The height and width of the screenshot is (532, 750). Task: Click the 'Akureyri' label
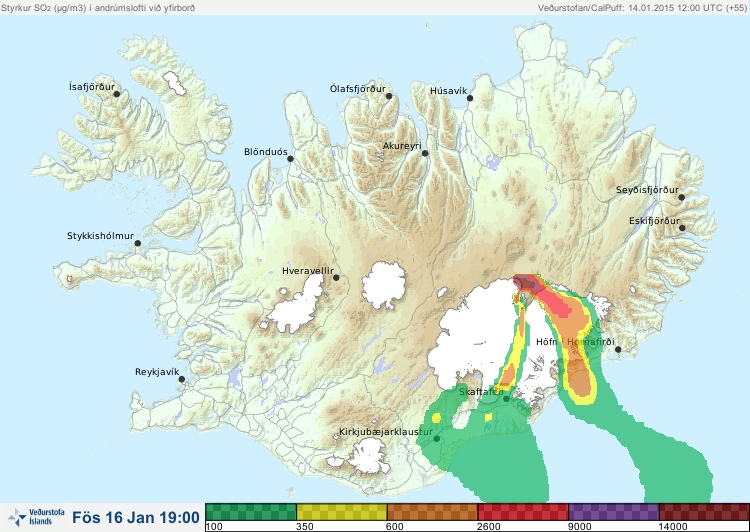[402, 146]
